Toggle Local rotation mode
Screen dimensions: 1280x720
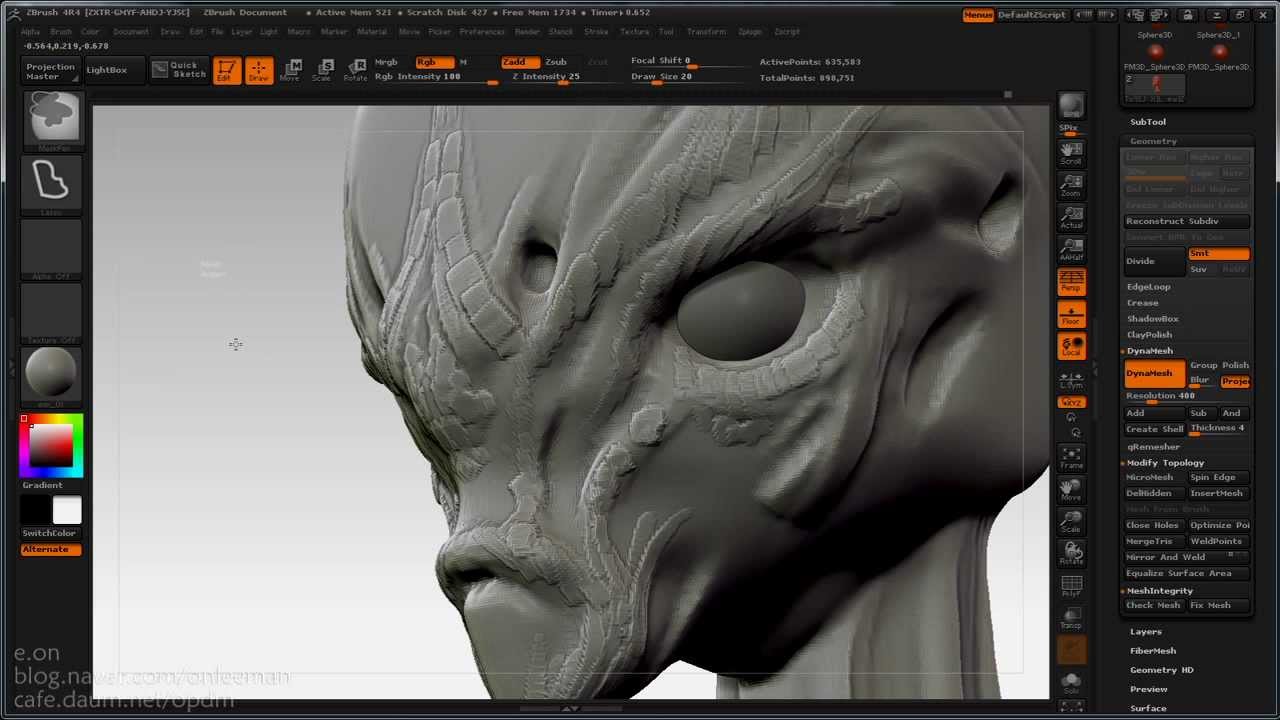click(x=1070, y=346)
